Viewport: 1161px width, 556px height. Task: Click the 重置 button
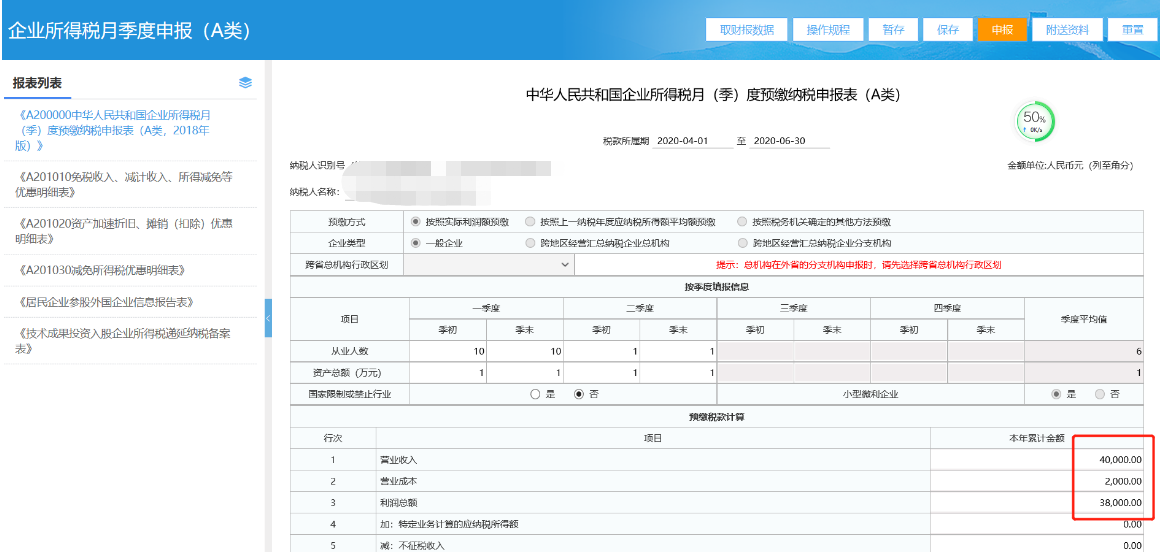(1131, 30)
